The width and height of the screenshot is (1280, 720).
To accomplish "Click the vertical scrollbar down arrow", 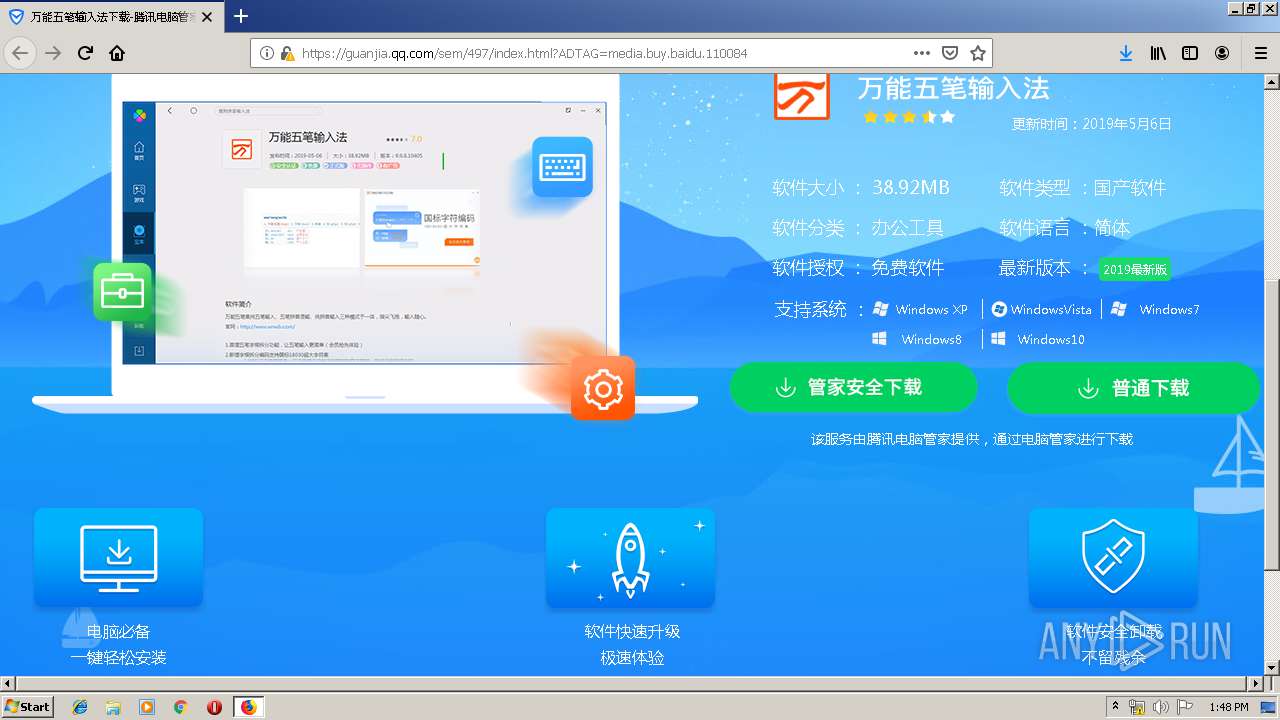I will click(x=1272, y=667).
